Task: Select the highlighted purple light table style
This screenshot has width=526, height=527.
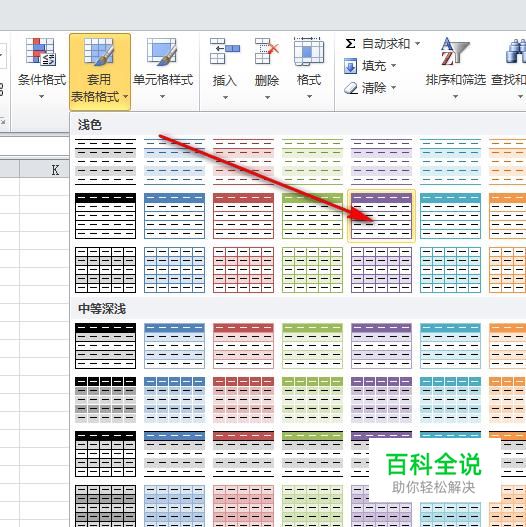Action: tap(381, 216)
